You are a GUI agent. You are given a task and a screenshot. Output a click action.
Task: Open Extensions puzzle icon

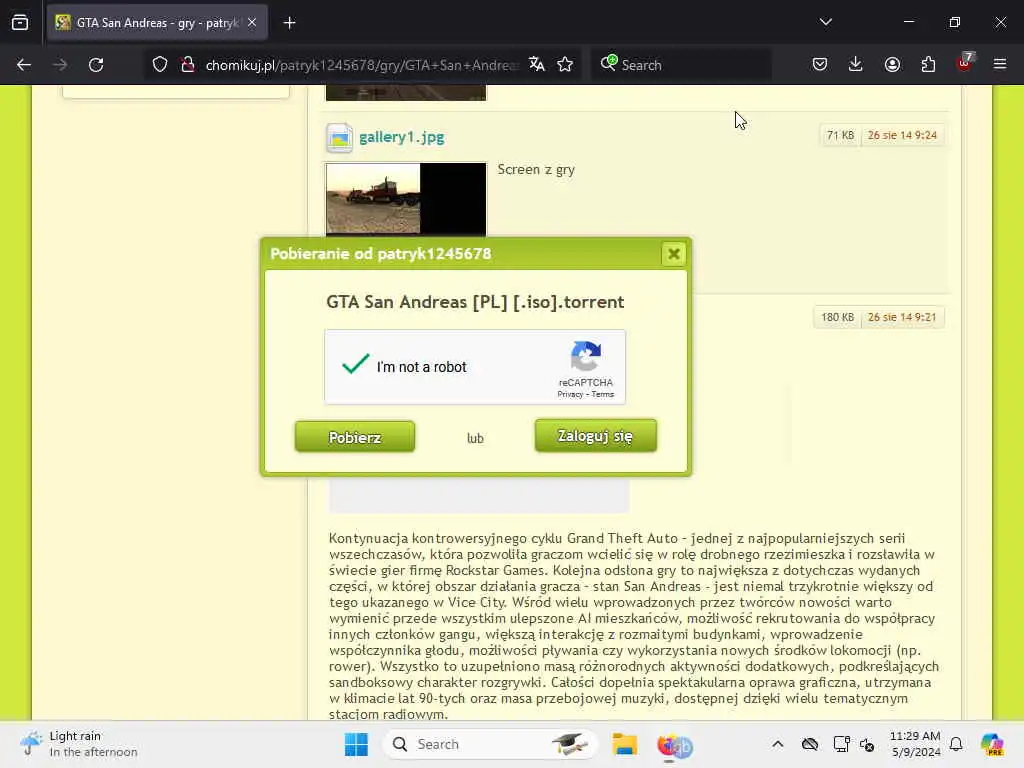(x=928, y=64)
